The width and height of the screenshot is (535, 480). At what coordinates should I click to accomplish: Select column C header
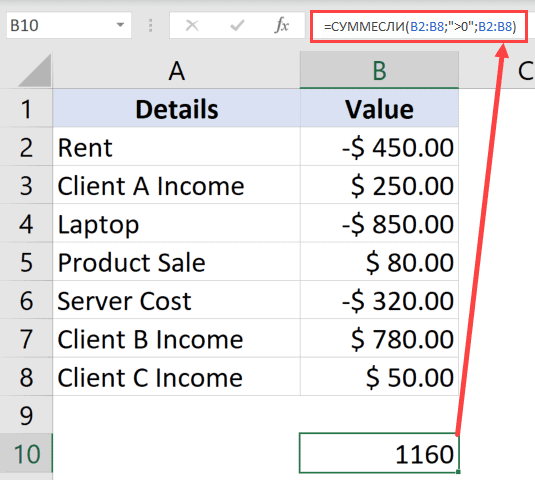[x=525, y=71]
